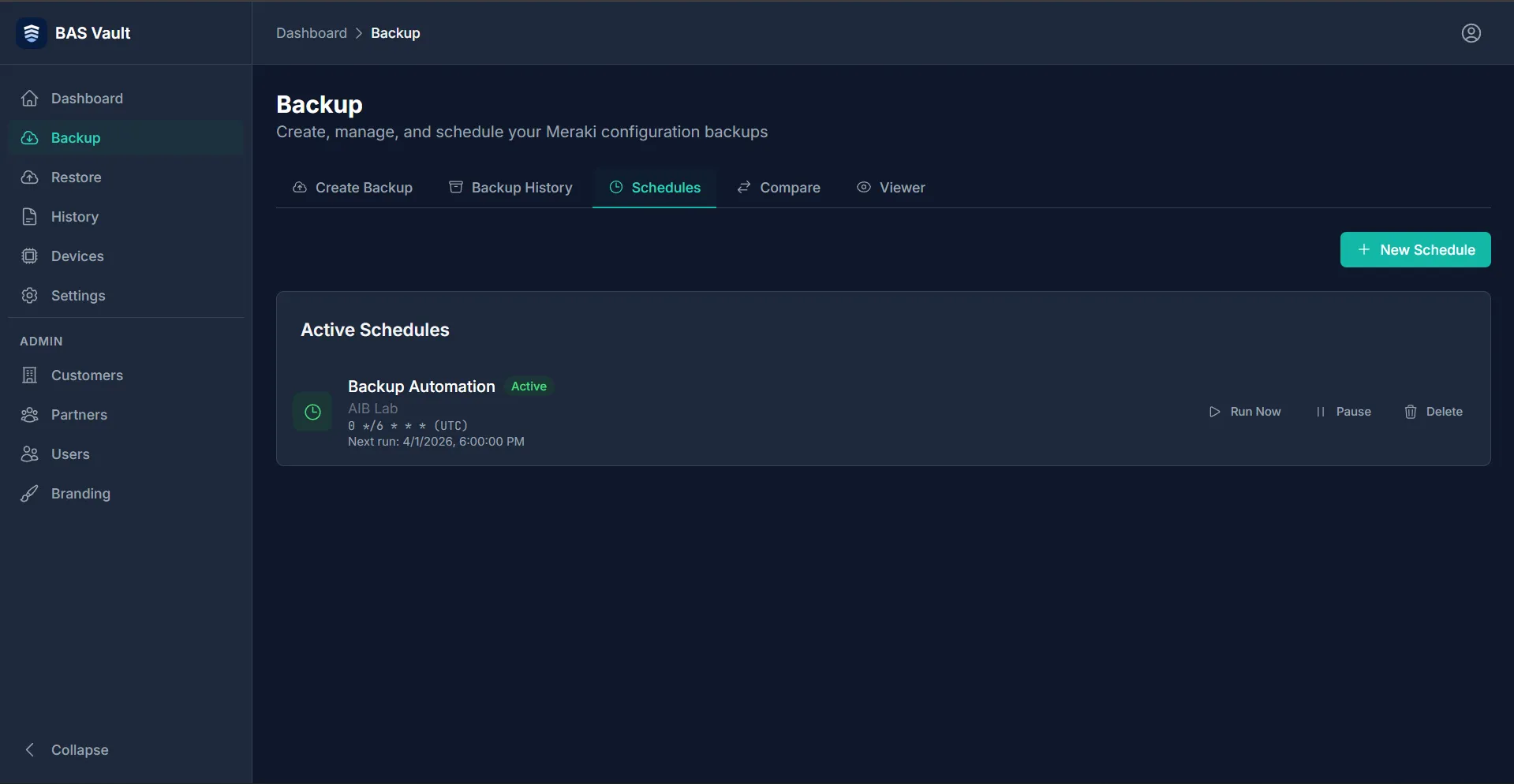Collapse the sidebar via Collapse label
Screen dimensions: 1514x784
tap(80, 750)
